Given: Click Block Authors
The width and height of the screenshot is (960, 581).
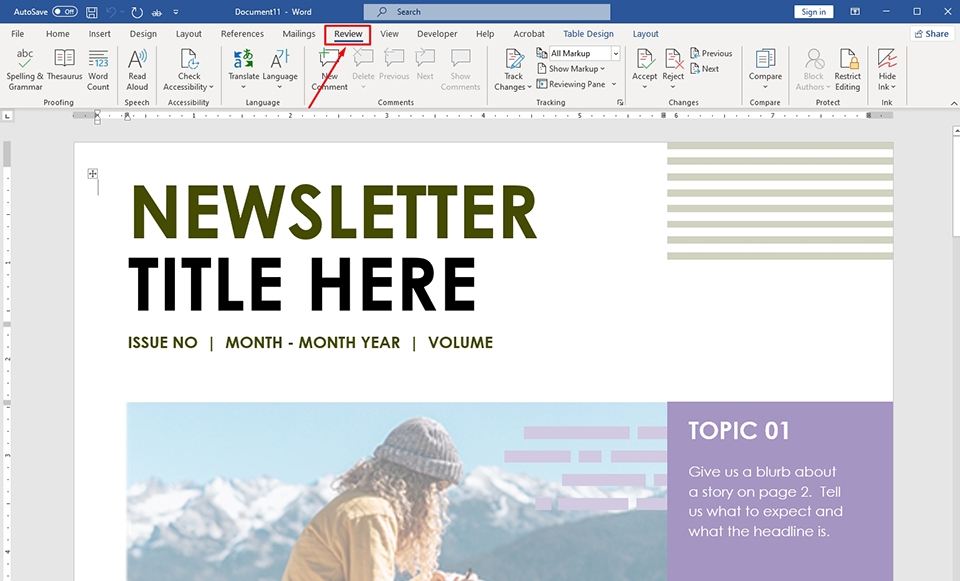Looking at the screenshot, I should [x=813, y=70].
